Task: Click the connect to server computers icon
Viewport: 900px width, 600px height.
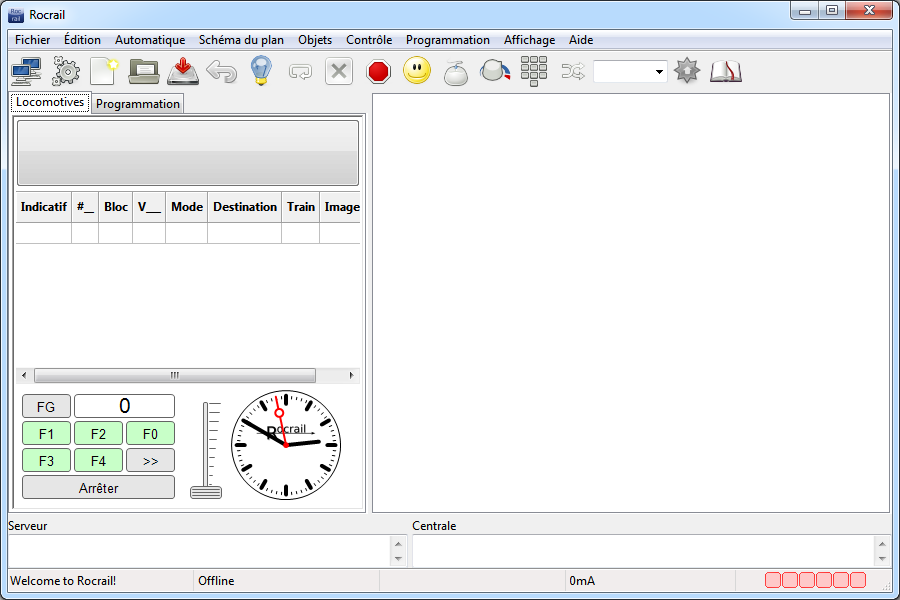Action: (x=25, y=71)
